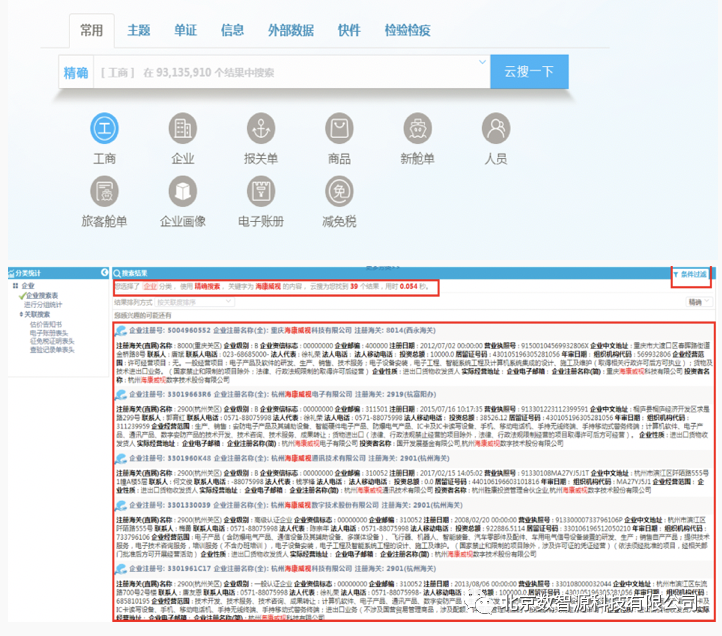Open result 杭州海康威视数字技术股份有限公司
Screen dimensions: 722x636
(x=325, y=505)
